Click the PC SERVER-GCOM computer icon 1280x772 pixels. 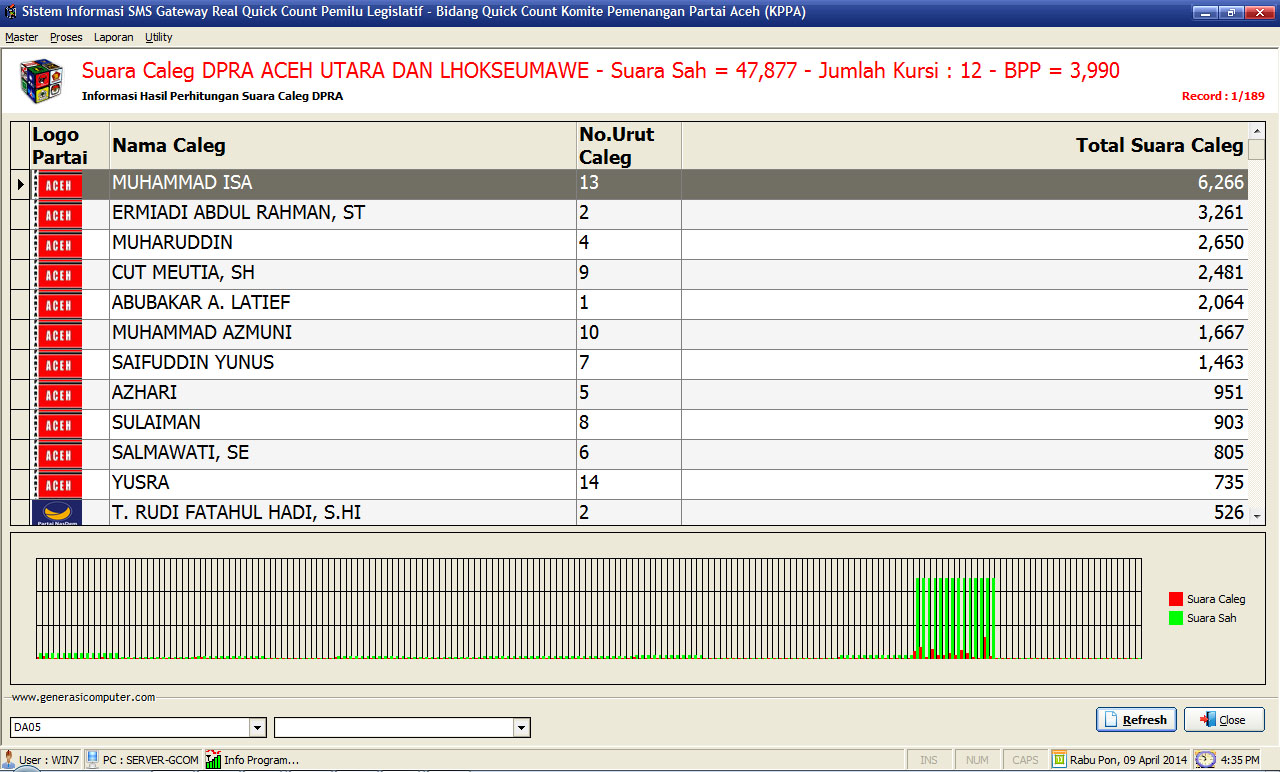pyautogui.click(x=92, y=759)
